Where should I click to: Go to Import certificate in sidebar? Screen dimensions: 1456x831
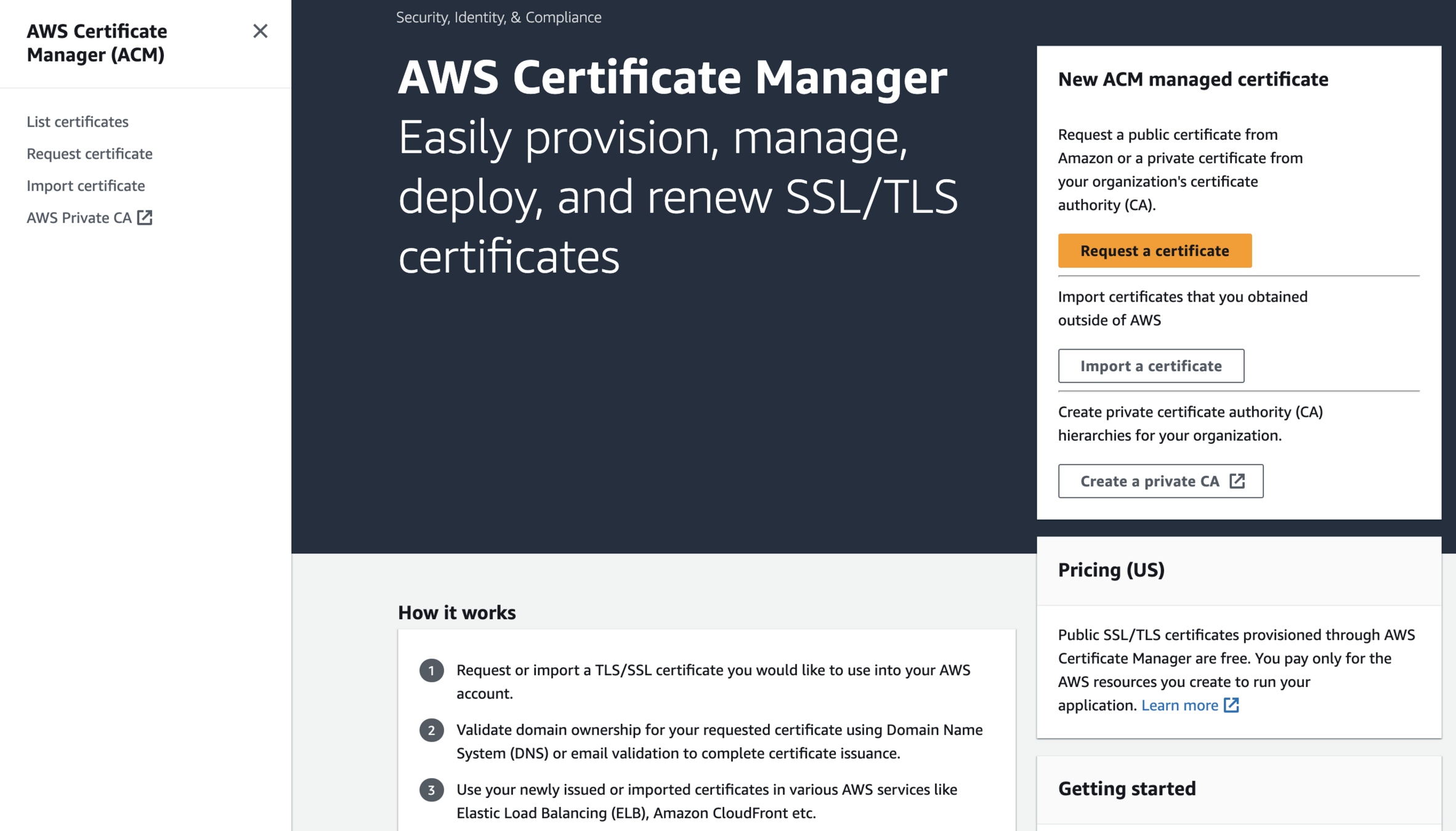pos(86,185)
